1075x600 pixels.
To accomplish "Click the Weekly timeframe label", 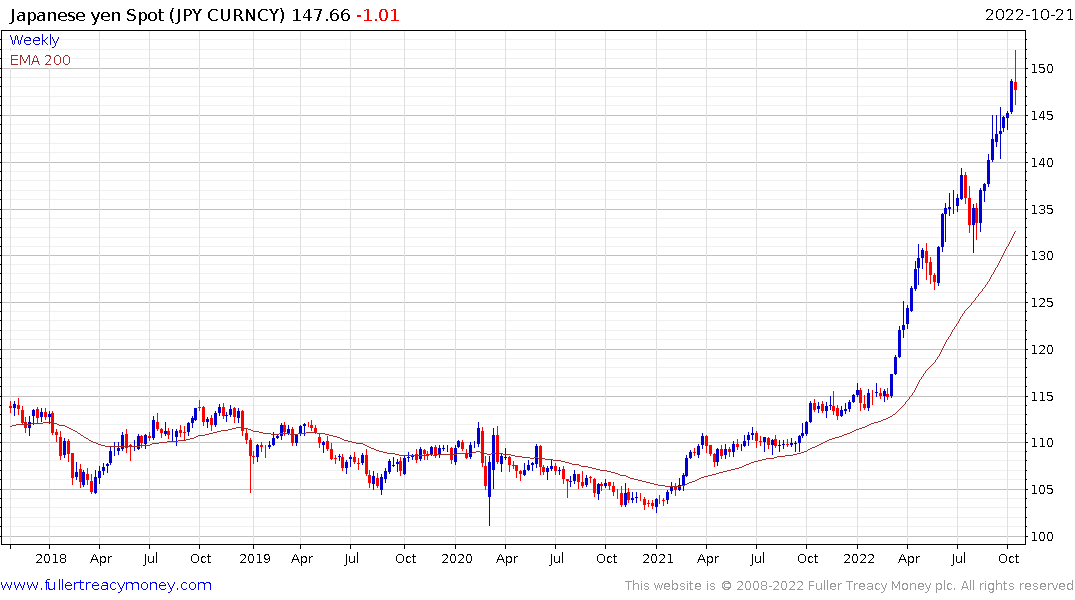I will pos(34,40).
